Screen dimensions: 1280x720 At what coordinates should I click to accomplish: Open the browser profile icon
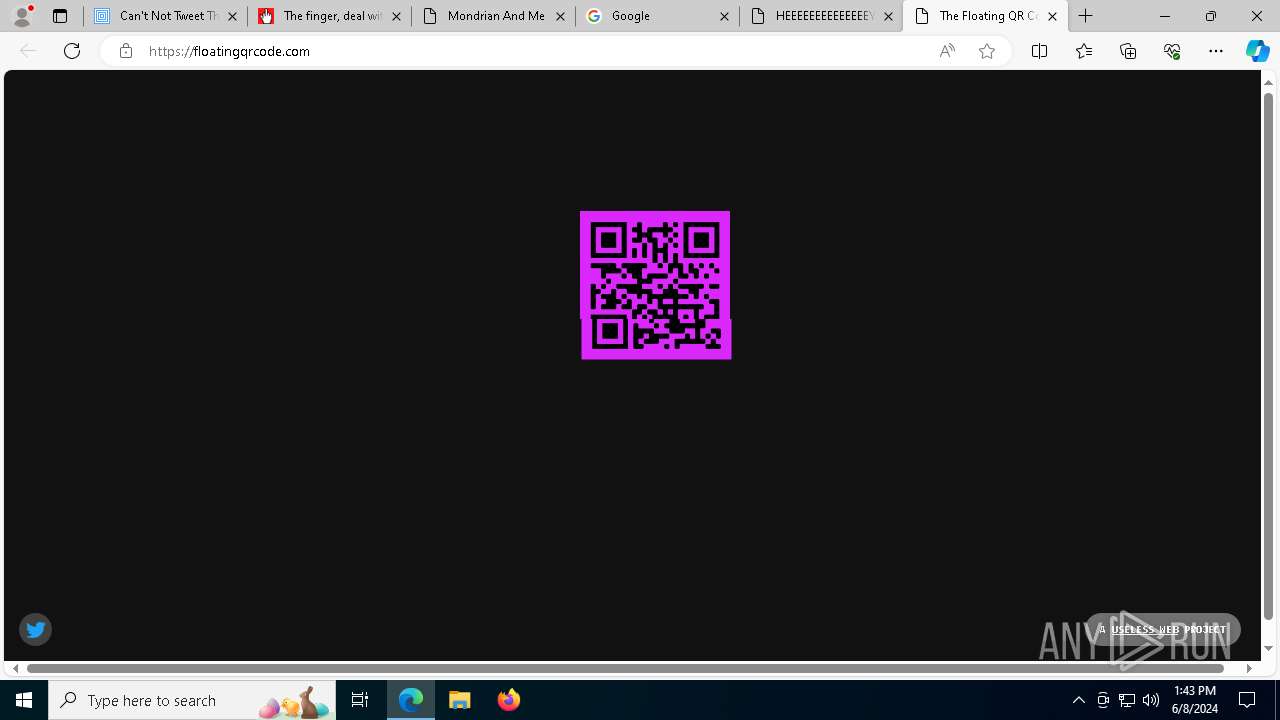(21, 16)
